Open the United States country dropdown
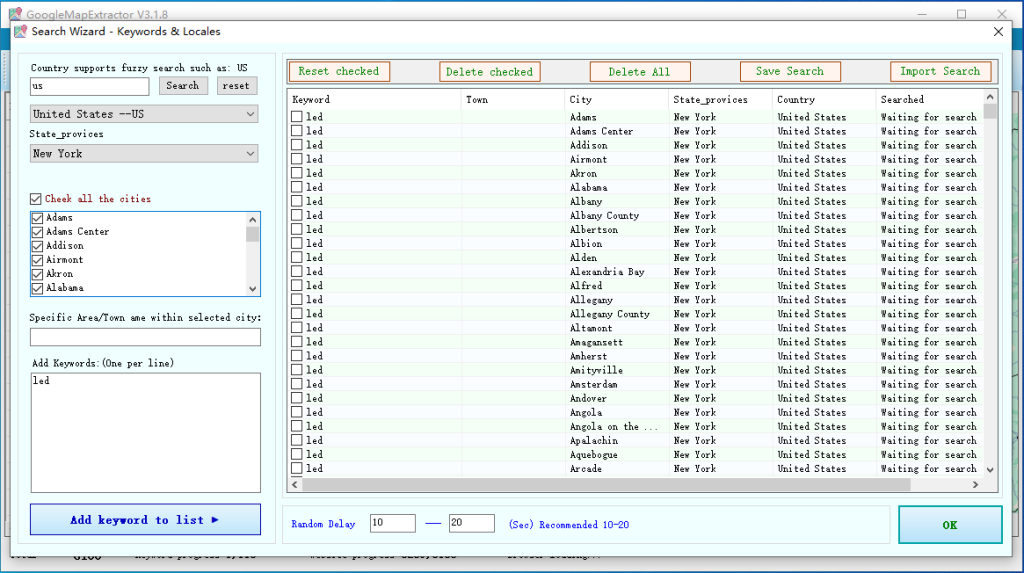The image size is (1024, 573). 144,114
